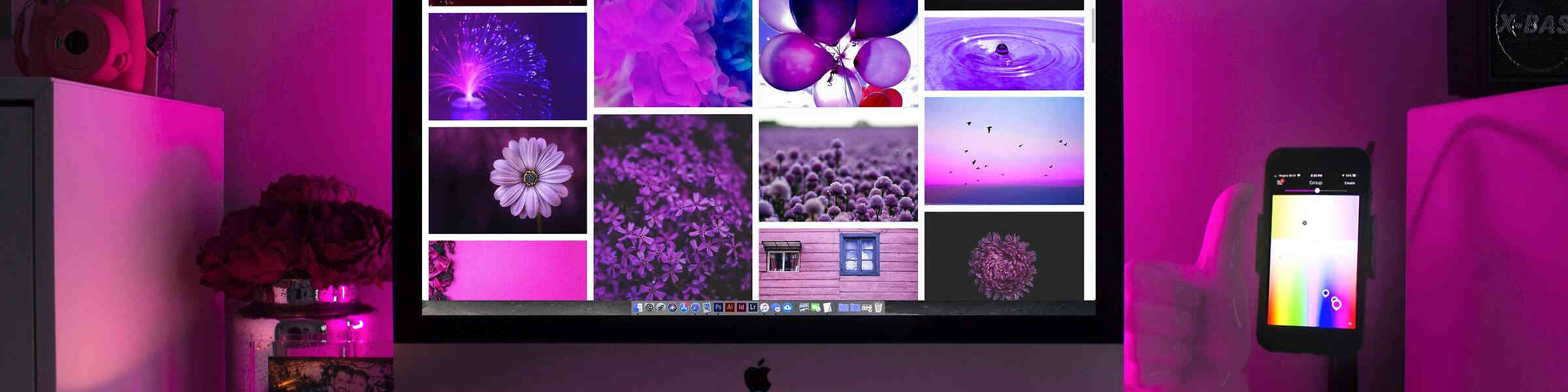This screenshot has width=1568, height=392.
Task: Tap the phone app menu icon with badge
Action: click(1280, 182)
